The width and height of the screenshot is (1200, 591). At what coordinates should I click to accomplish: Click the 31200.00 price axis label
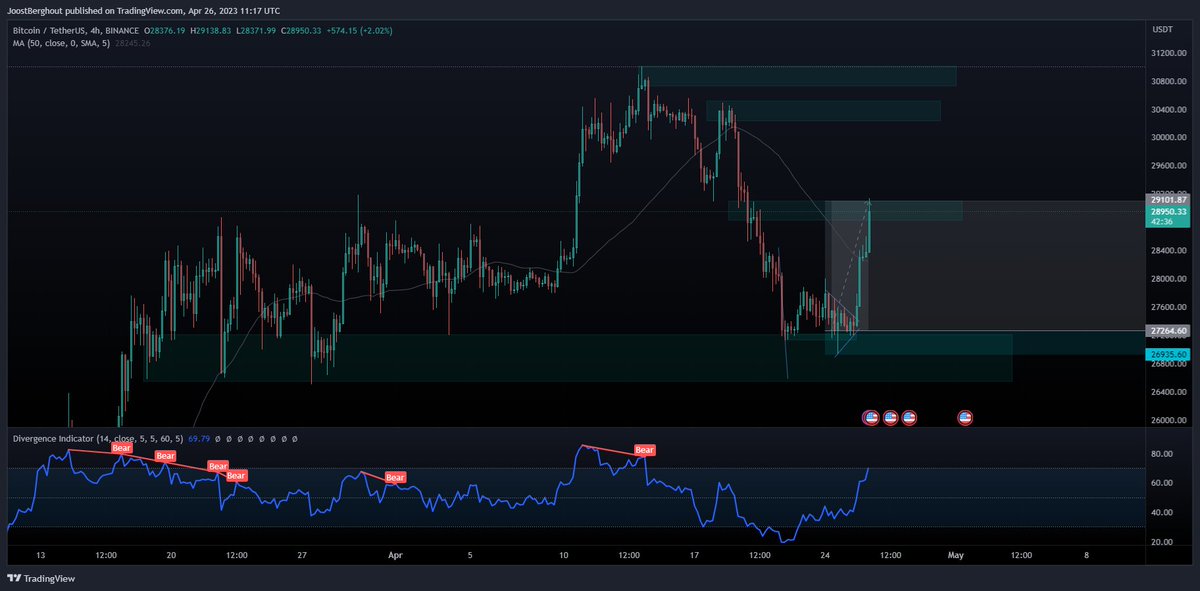point(1169,53)
